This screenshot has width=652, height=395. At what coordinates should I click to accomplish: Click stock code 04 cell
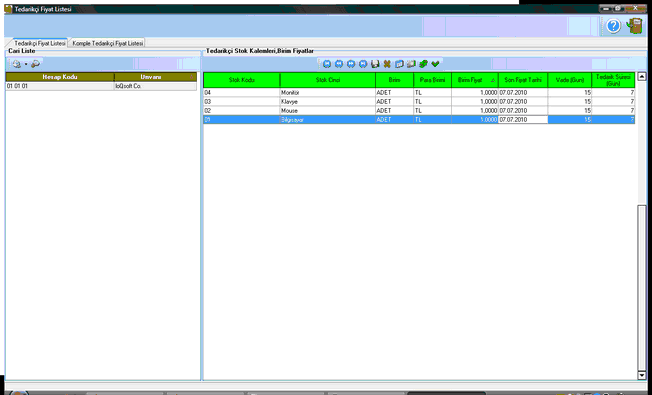242,93
